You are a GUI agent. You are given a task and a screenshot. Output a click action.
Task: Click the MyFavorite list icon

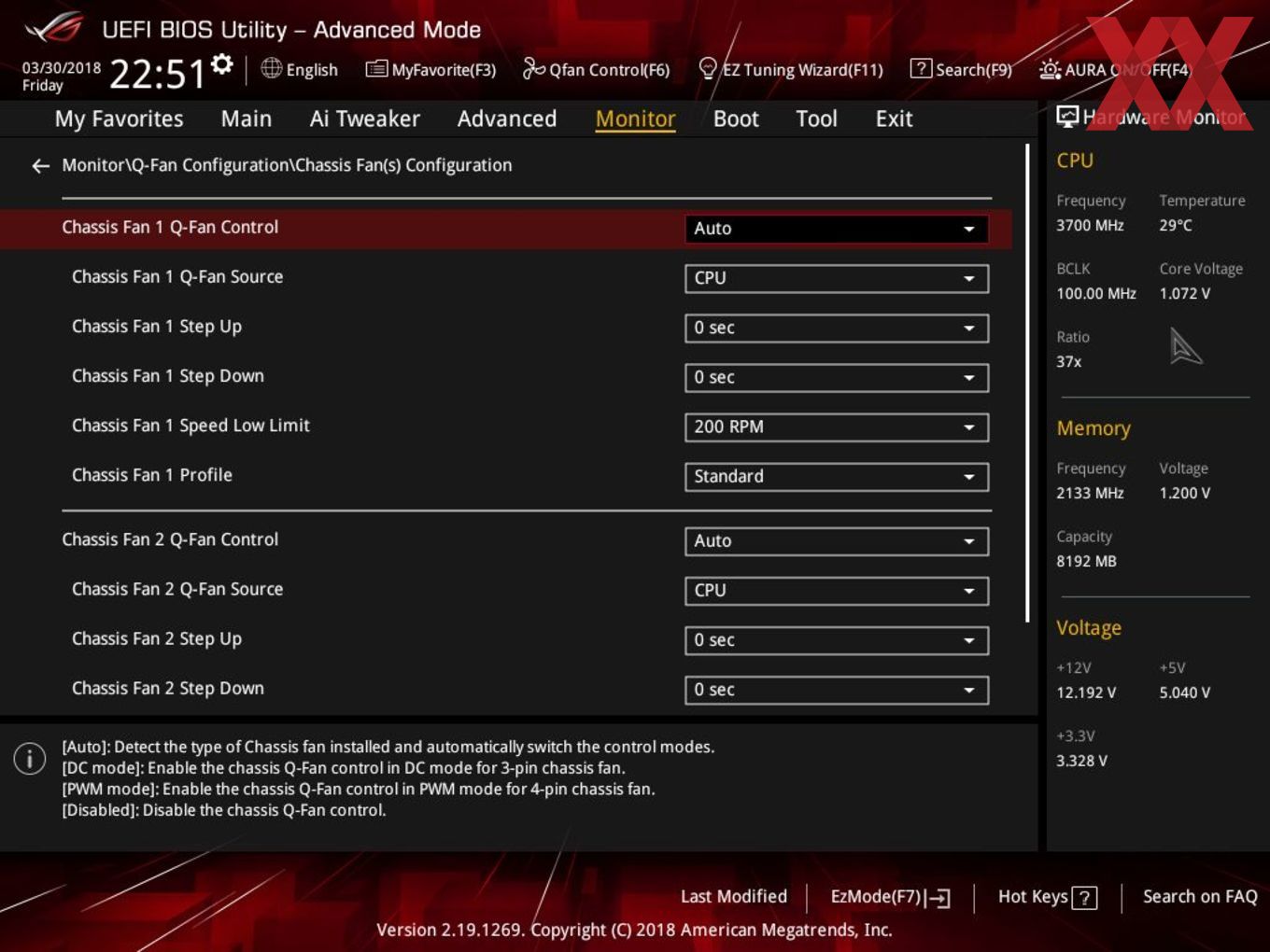(376, 69)
